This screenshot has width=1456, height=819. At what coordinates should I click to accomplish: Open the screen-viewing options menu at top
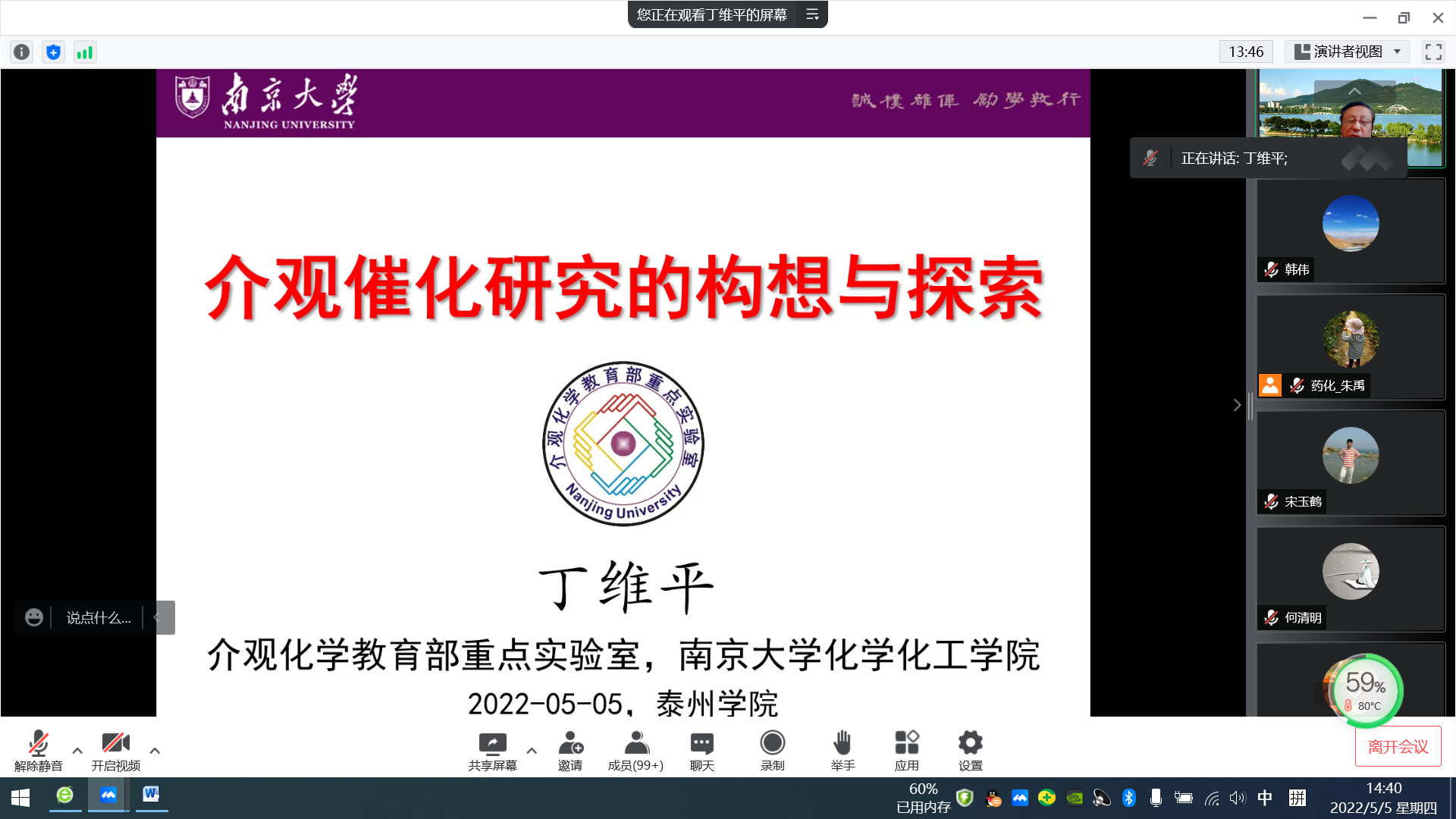(x=812, y=14)
